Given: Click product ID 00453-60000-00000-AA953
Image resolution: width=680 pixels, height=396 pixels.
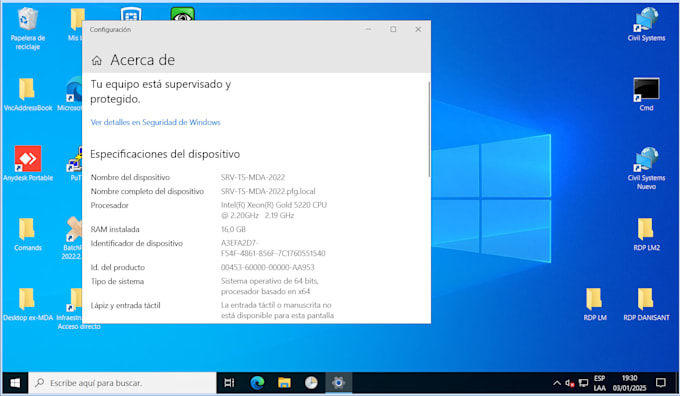Looking at the screenshot, I should tap(268, 268).
